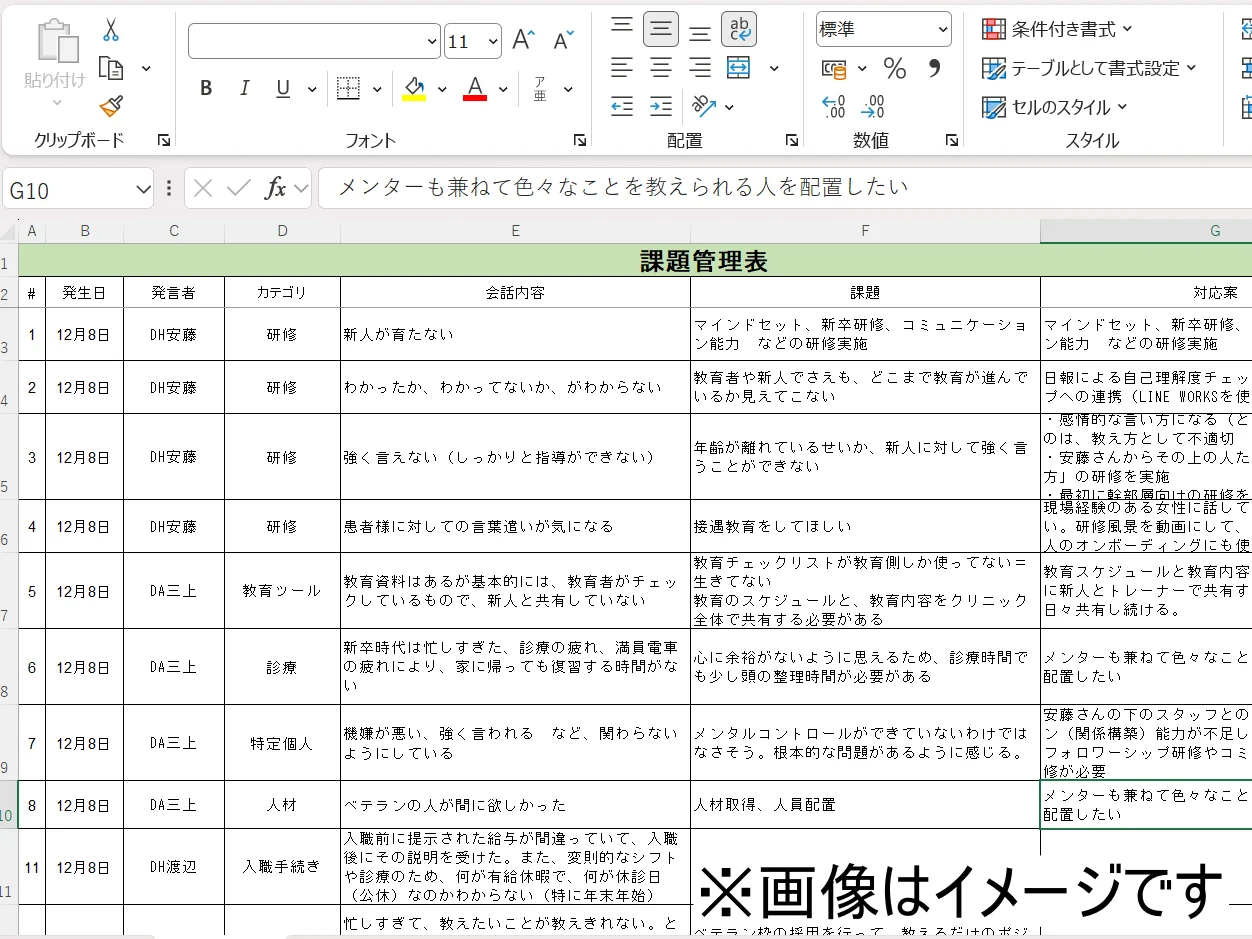Click the Comma style icon

click(x=934, y=68)
